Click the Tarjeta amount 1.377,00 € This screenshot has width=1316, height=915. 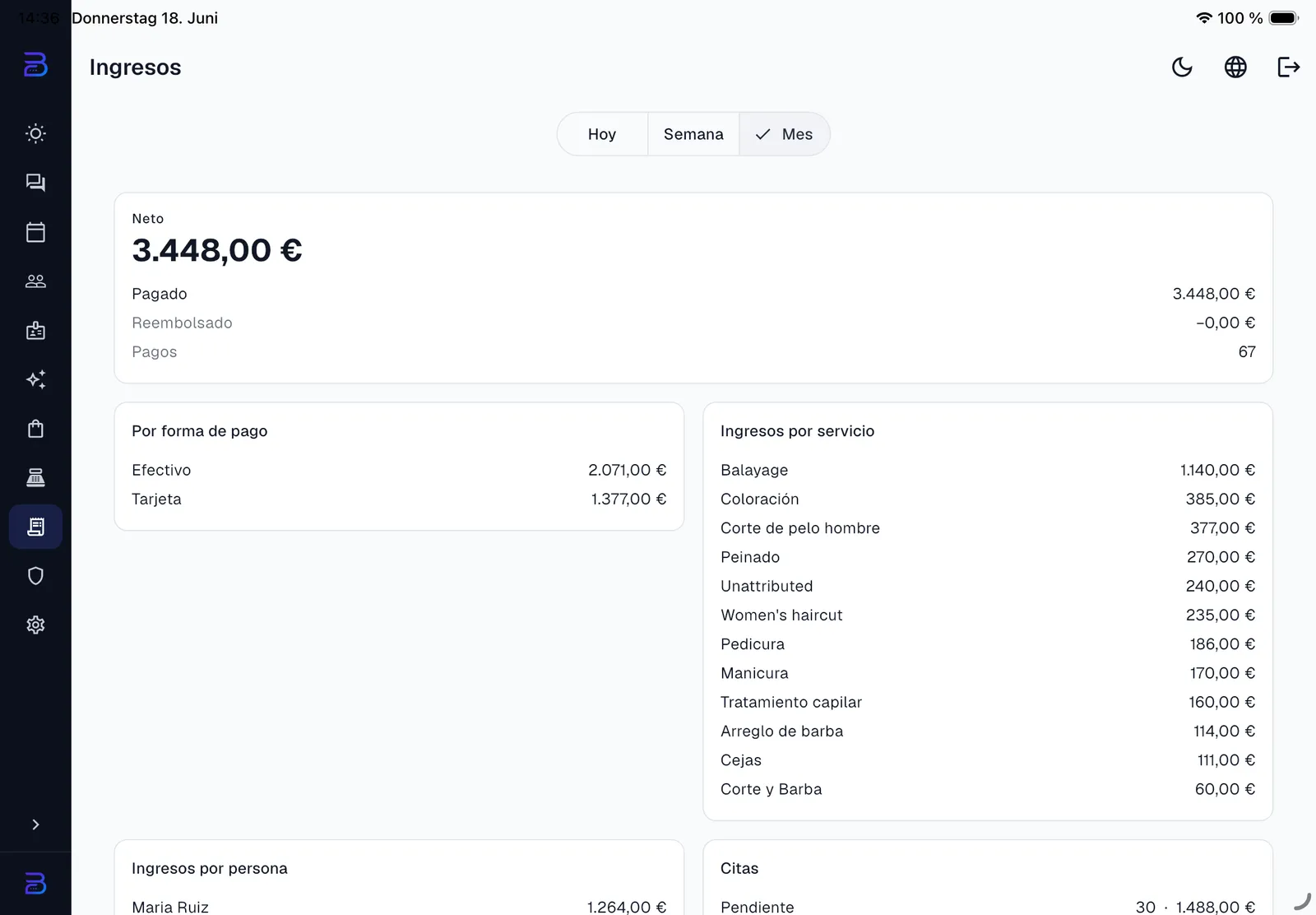click(x=628, y=499)
